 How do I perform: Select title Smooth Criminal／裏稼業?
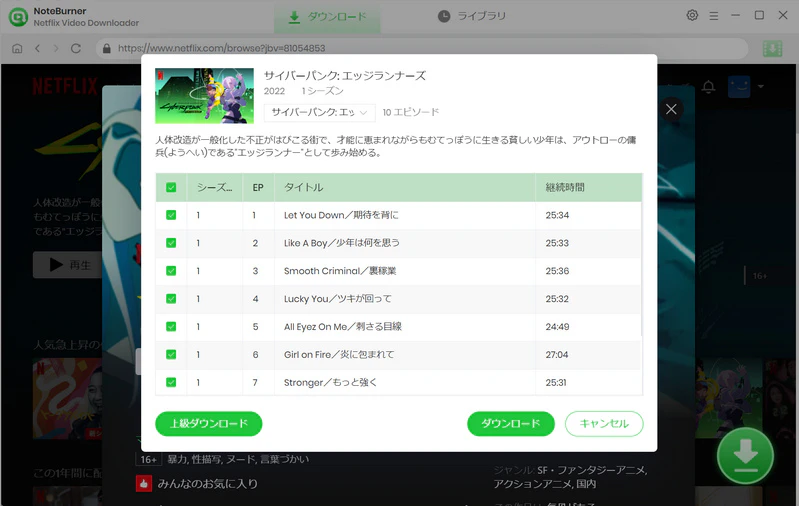point(340,271)
